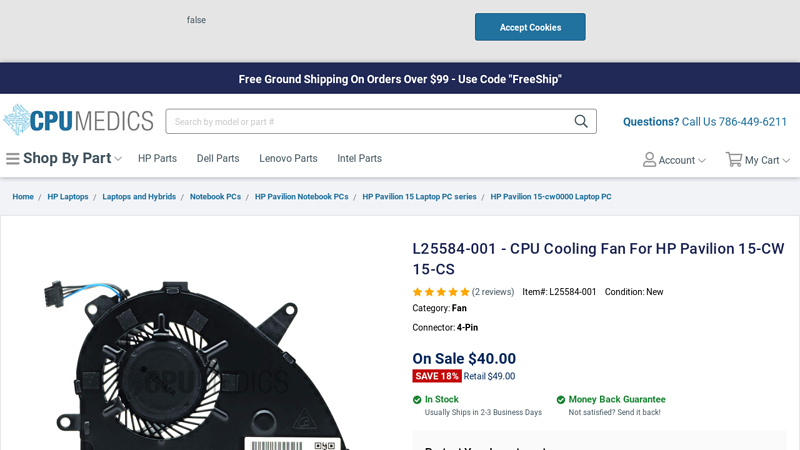Open the (2 reviews) link

coord(493,292)
